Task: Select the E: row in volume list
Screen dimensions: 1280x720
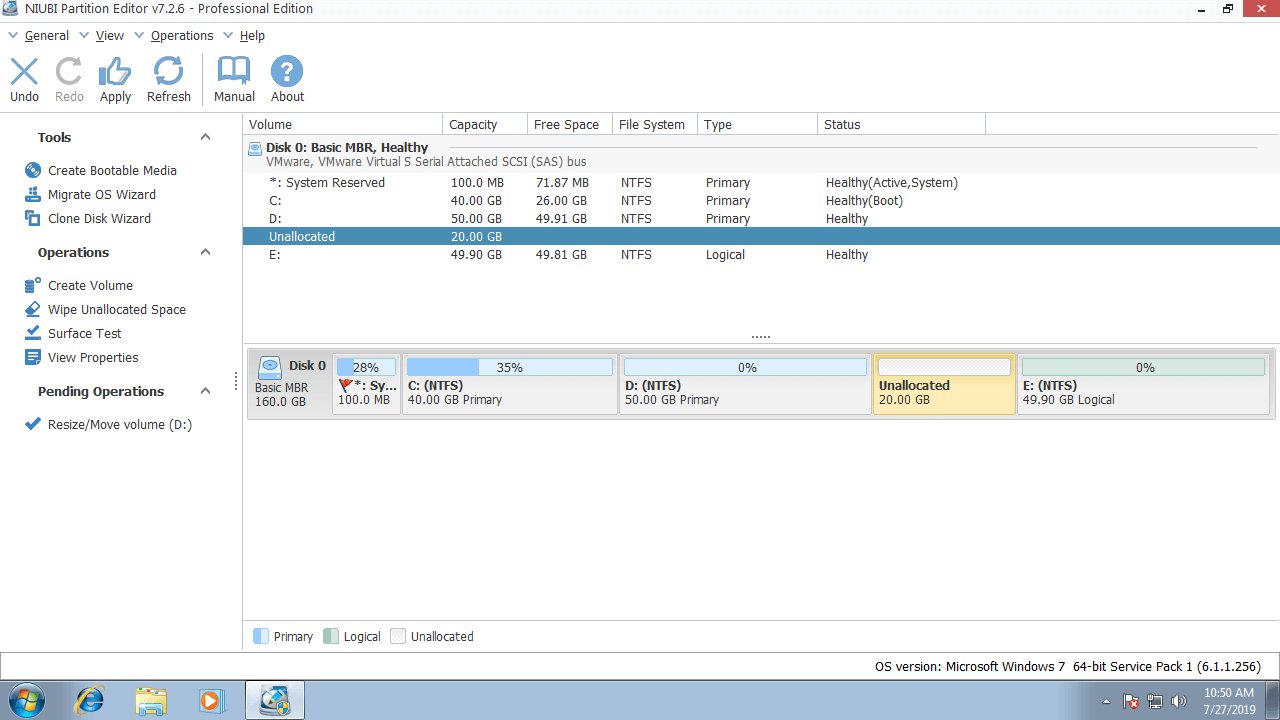Action: pyautogui.click(x=275, y=255)
